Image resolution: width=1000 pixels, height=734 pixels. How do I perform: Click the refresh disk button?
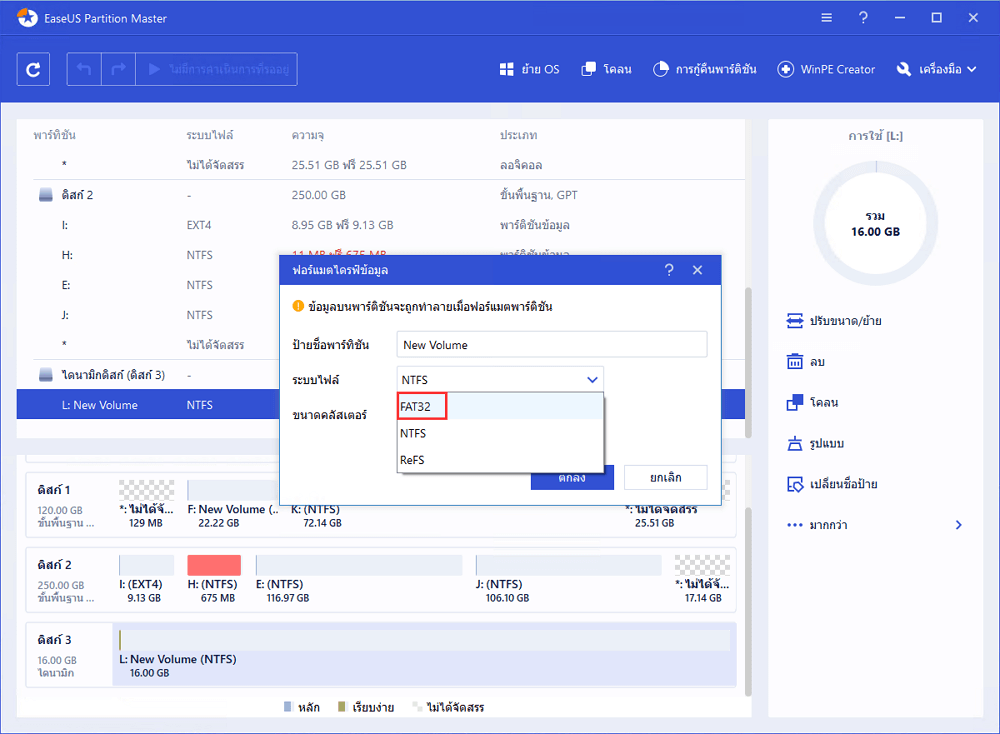click(33, 69)
